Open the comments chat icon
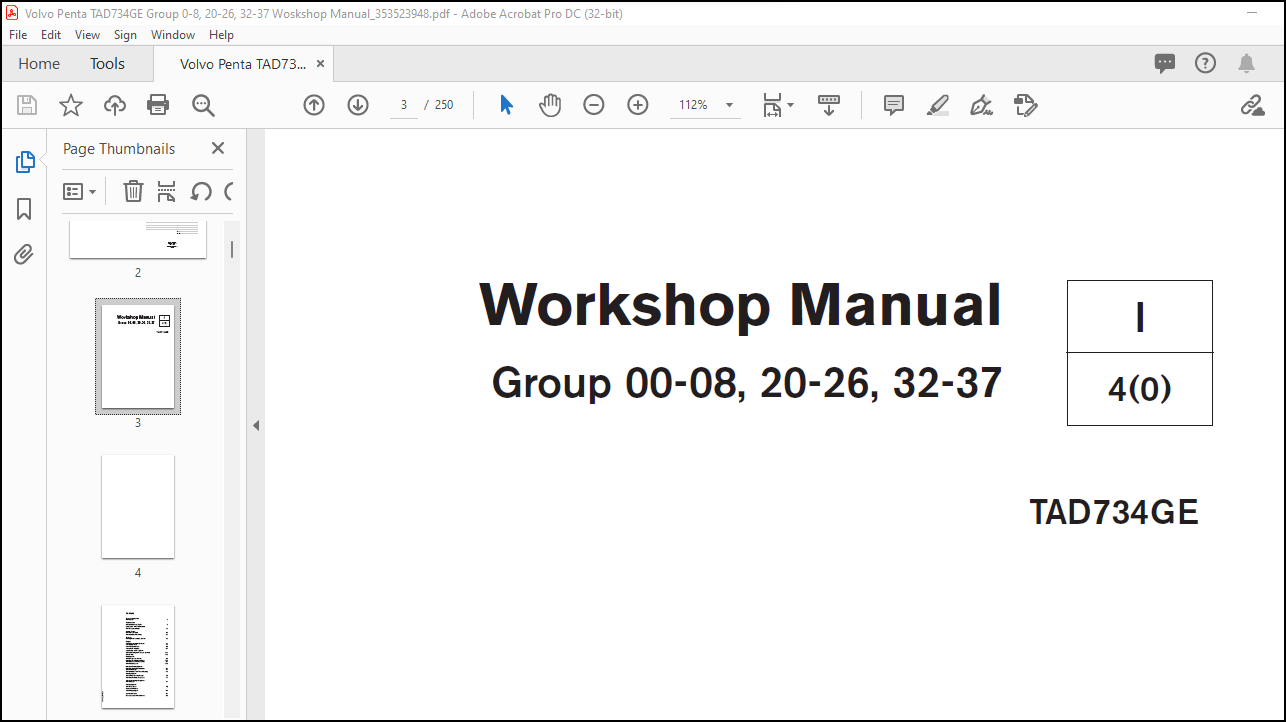1286x722 pixels. (1165, 63)
